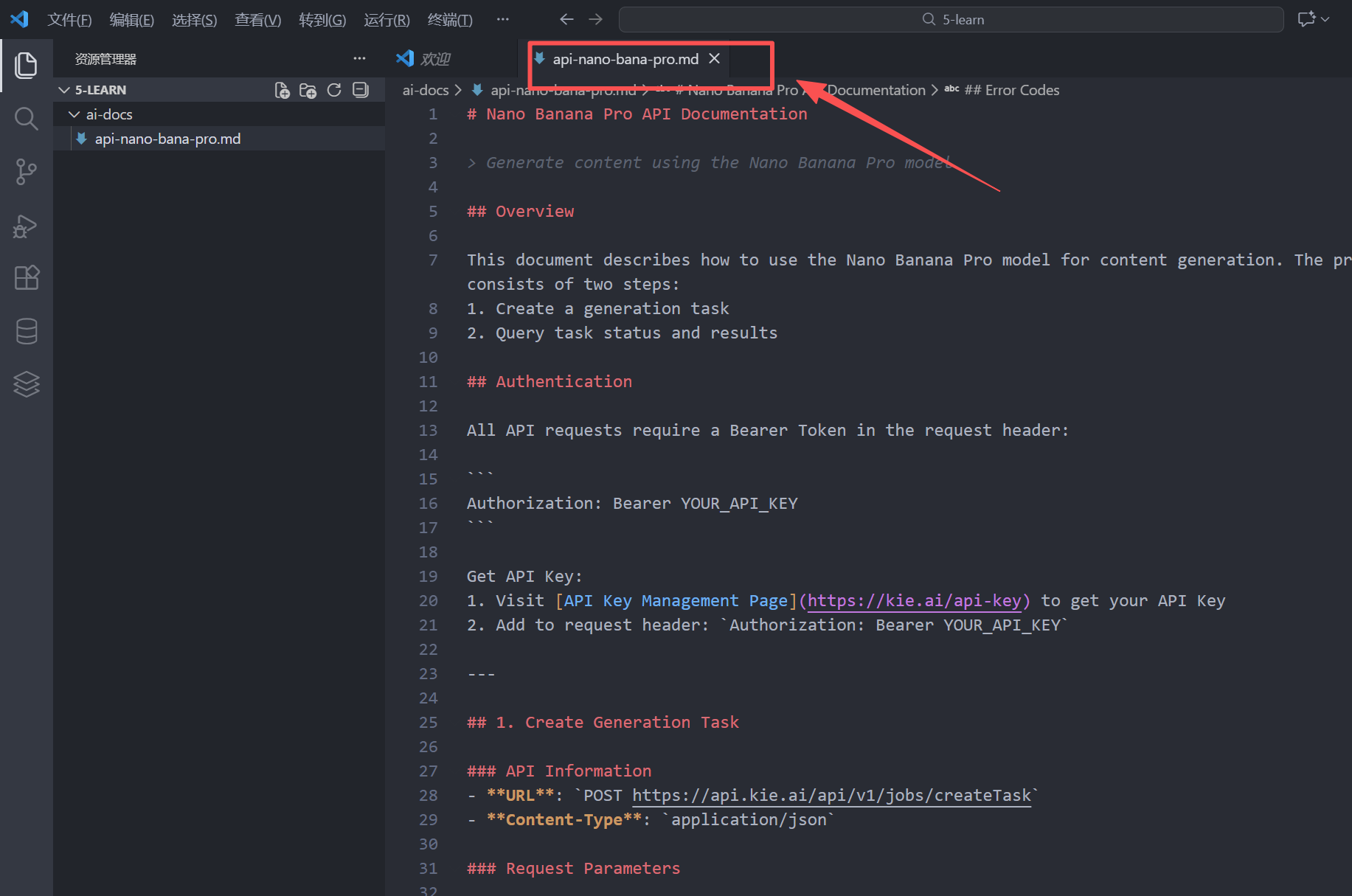Viewport: 1352px width, 896px height.
Task: Open the Copilot chat icon in title bar
Action: 1306,19
